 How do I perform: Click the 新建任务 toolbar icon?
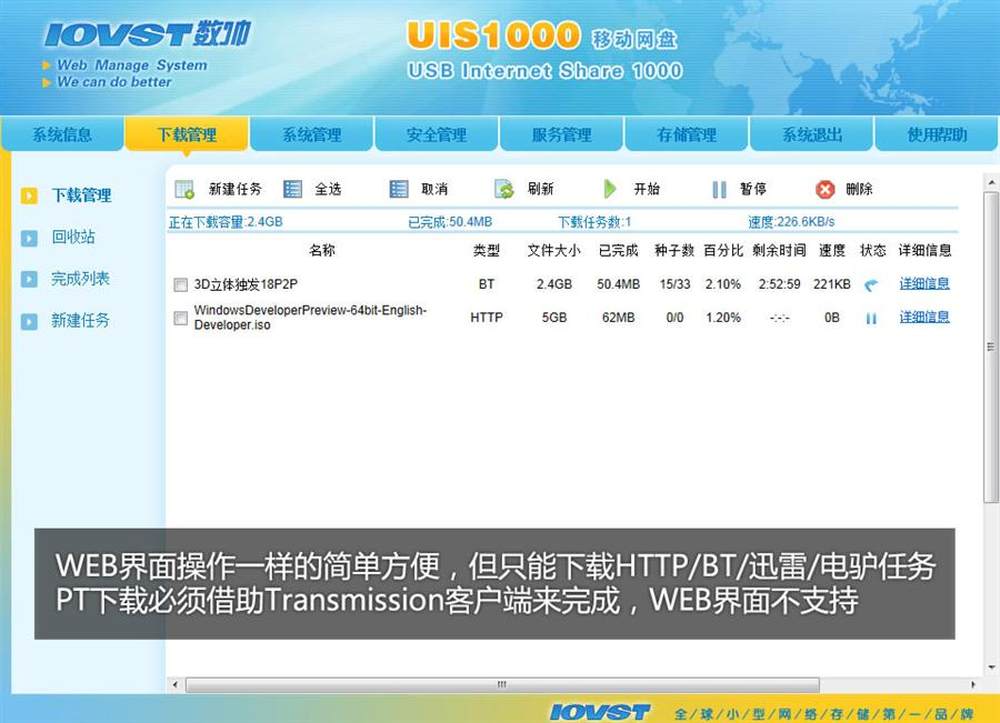pyautogui.click(x=184, y=189)
